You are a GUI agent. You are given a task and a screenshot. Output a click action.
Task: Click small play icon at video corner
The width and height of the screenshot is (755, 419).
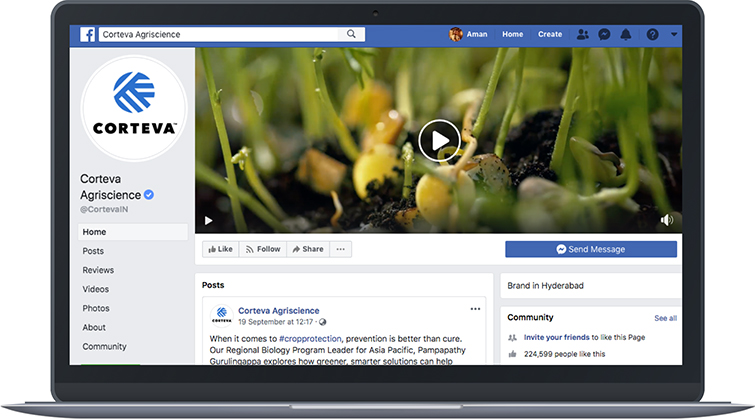(x=208, y=221)
